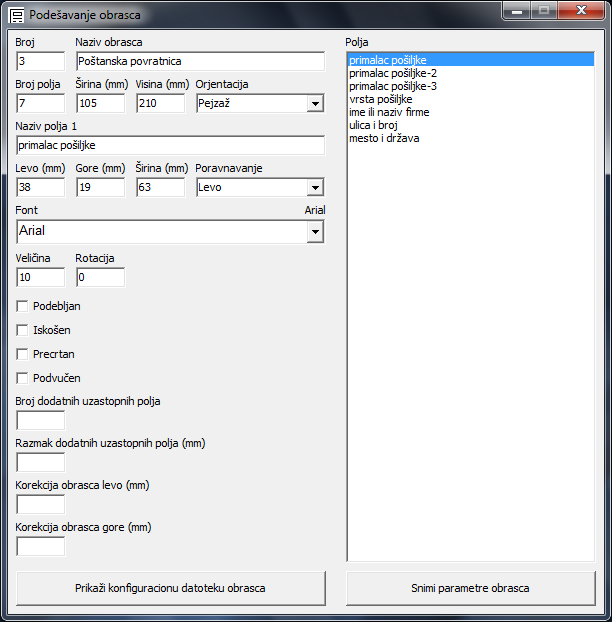
Task: Click the form icon in title bar
Action: (x=17, y=16)
